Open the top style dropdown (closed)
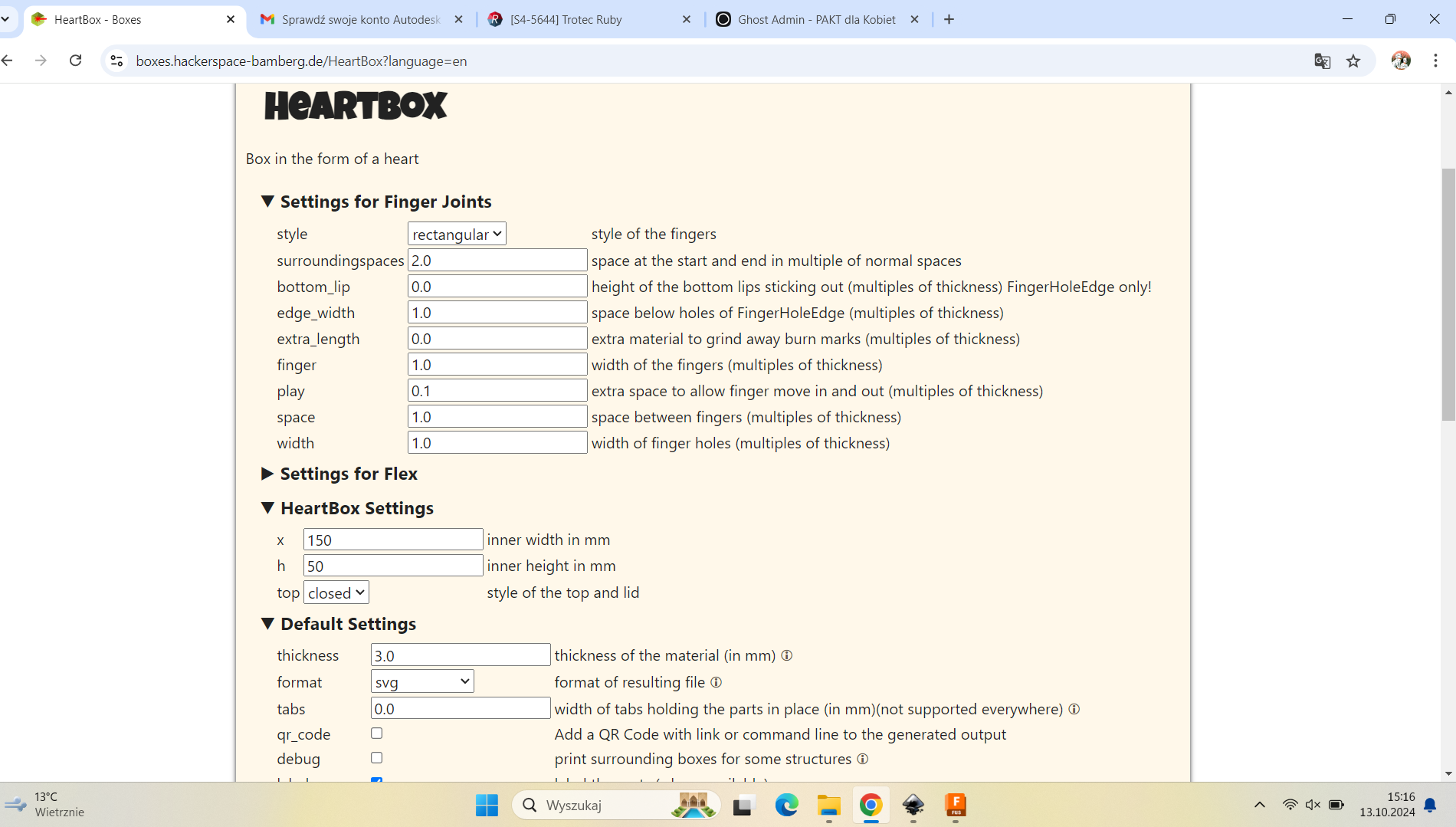The height and width of the screenshot is (827, 1456). point(336,592)
